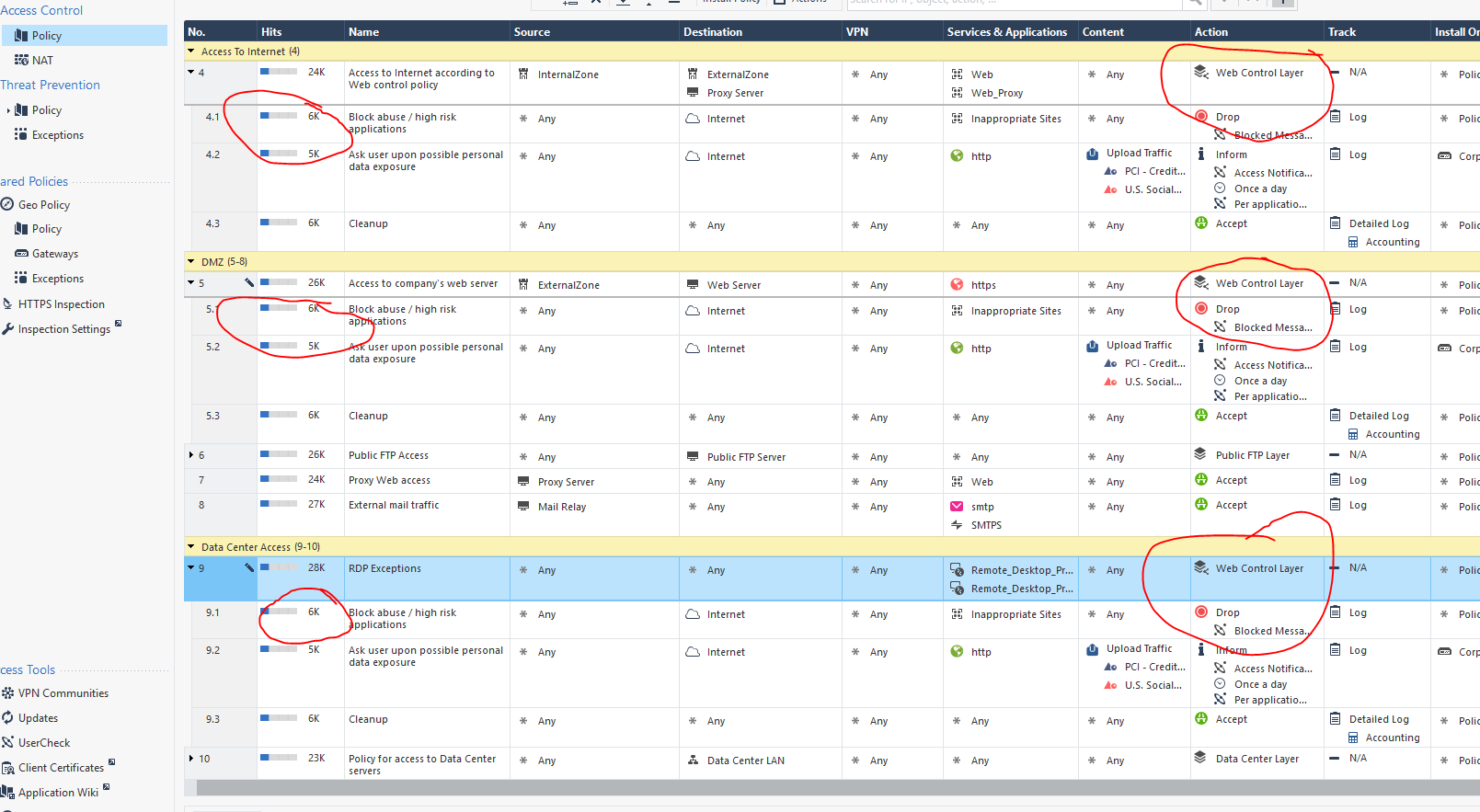Image resolution: width=1480 pixels, height=812 pixels.
Task: Open Geo Policy in Shared Policies
Action: [x=44, y=205]
